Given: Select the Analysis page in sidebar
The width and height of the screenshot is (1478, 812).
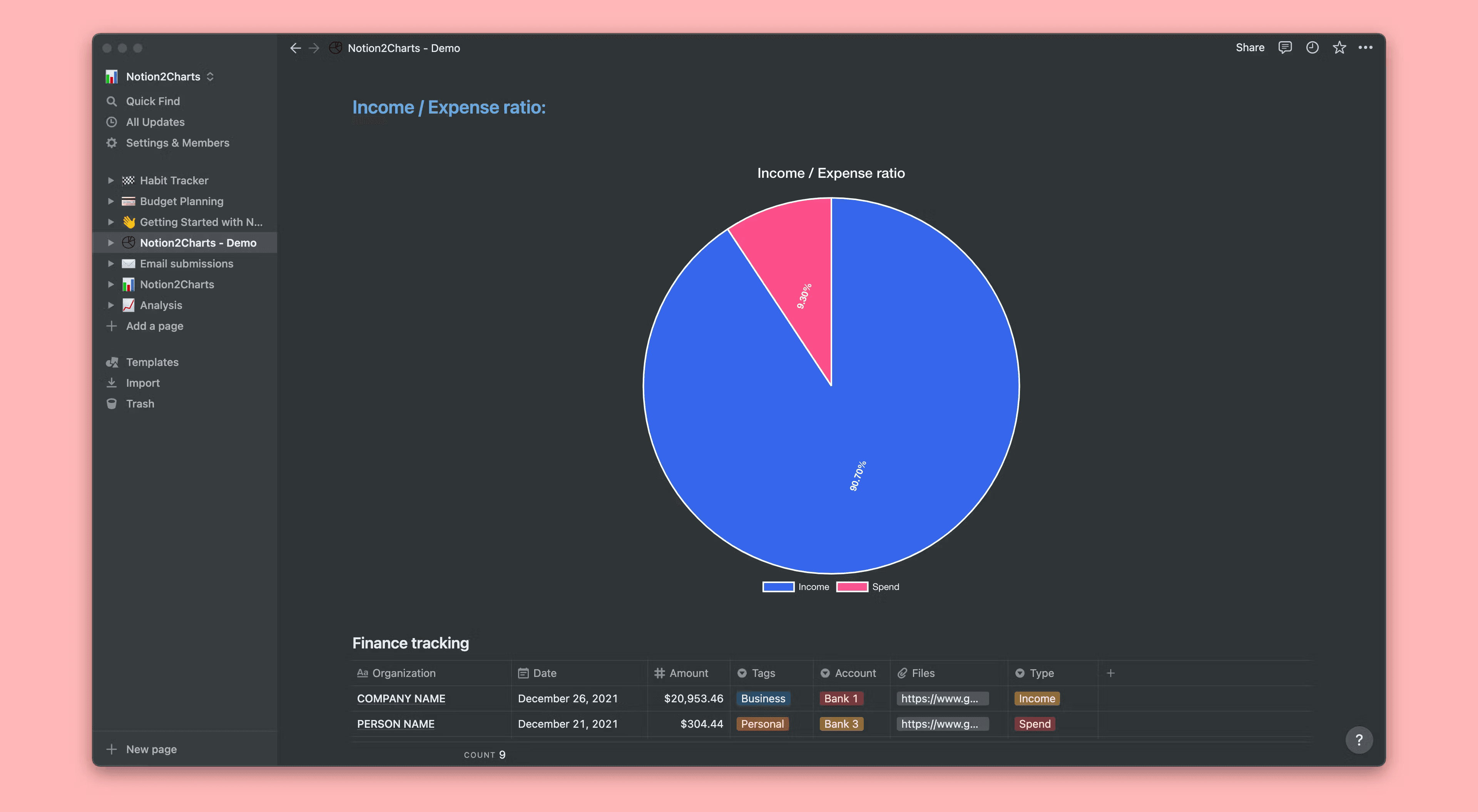Looking at the screenshot, I should [161, 305].
